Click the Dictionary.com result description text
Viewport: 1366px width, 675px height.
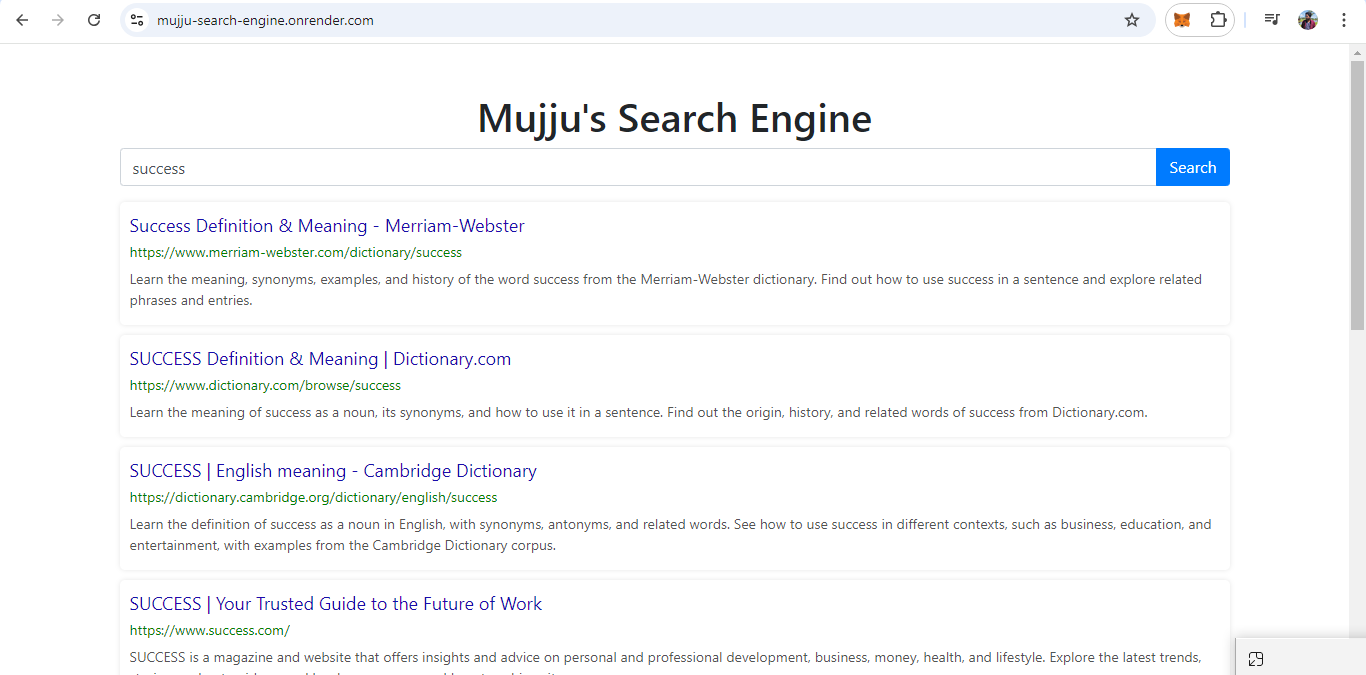[x=639, y=412]
